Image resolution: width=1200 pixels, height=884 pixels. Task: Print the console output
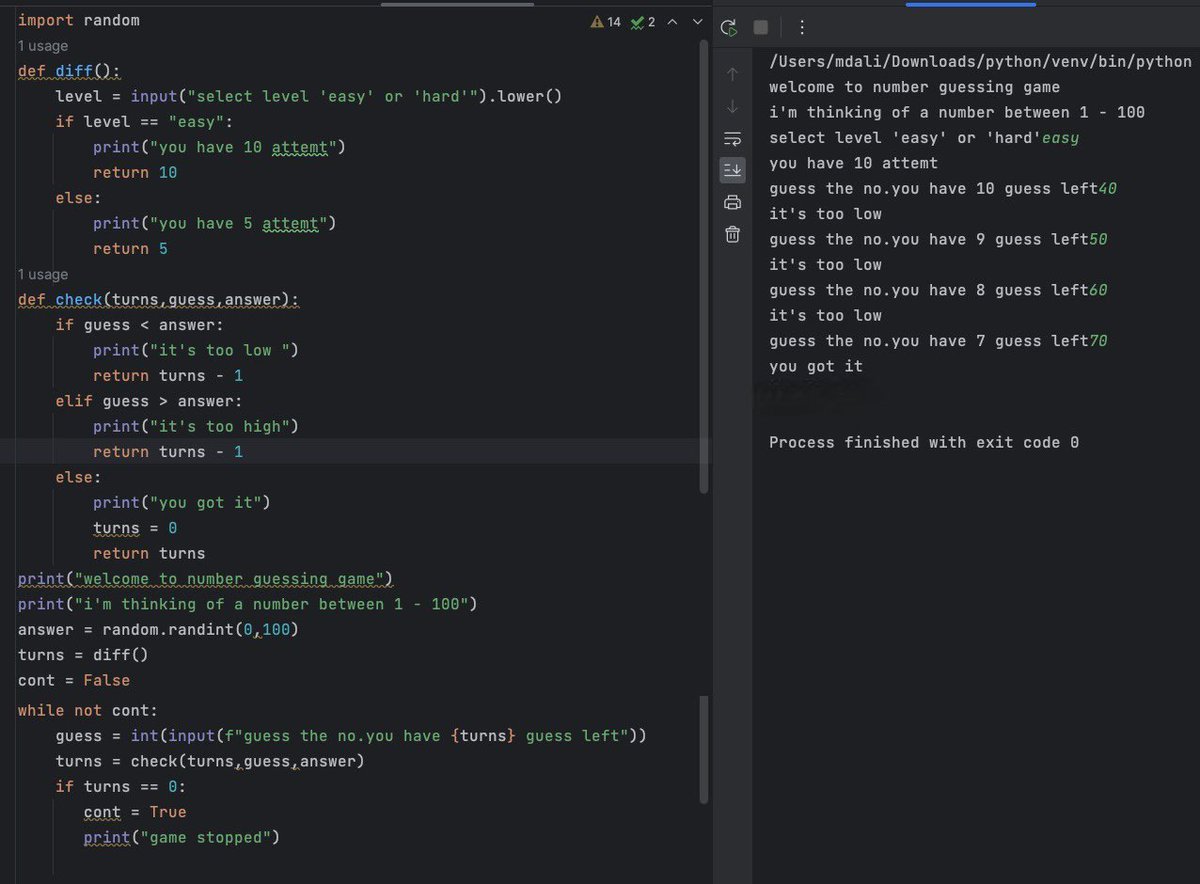(x=733, y=201)
